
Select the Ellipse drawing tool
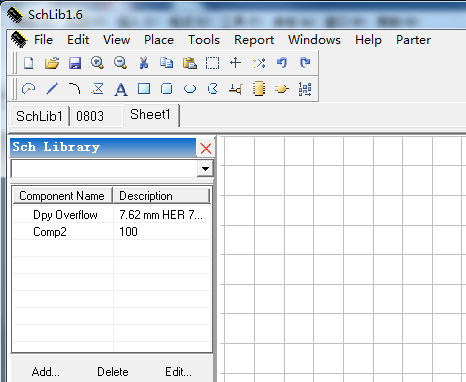tap(190, 89)
